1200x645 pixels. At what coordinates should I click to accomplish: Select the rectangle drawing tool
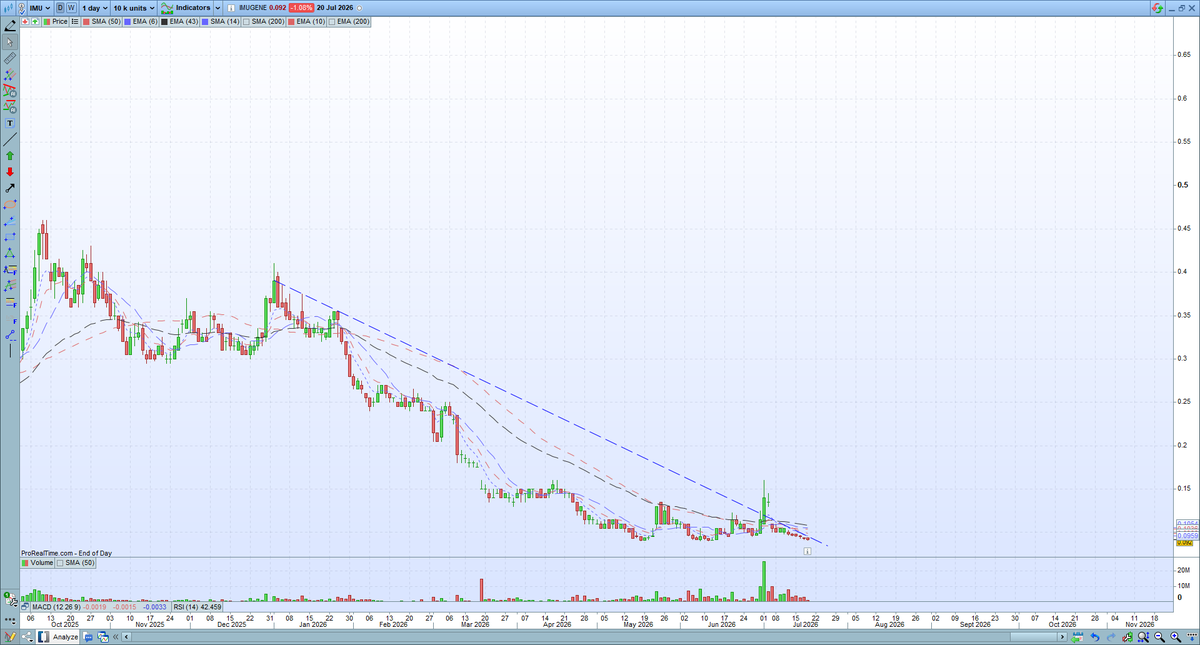click(x=10, y=236)
